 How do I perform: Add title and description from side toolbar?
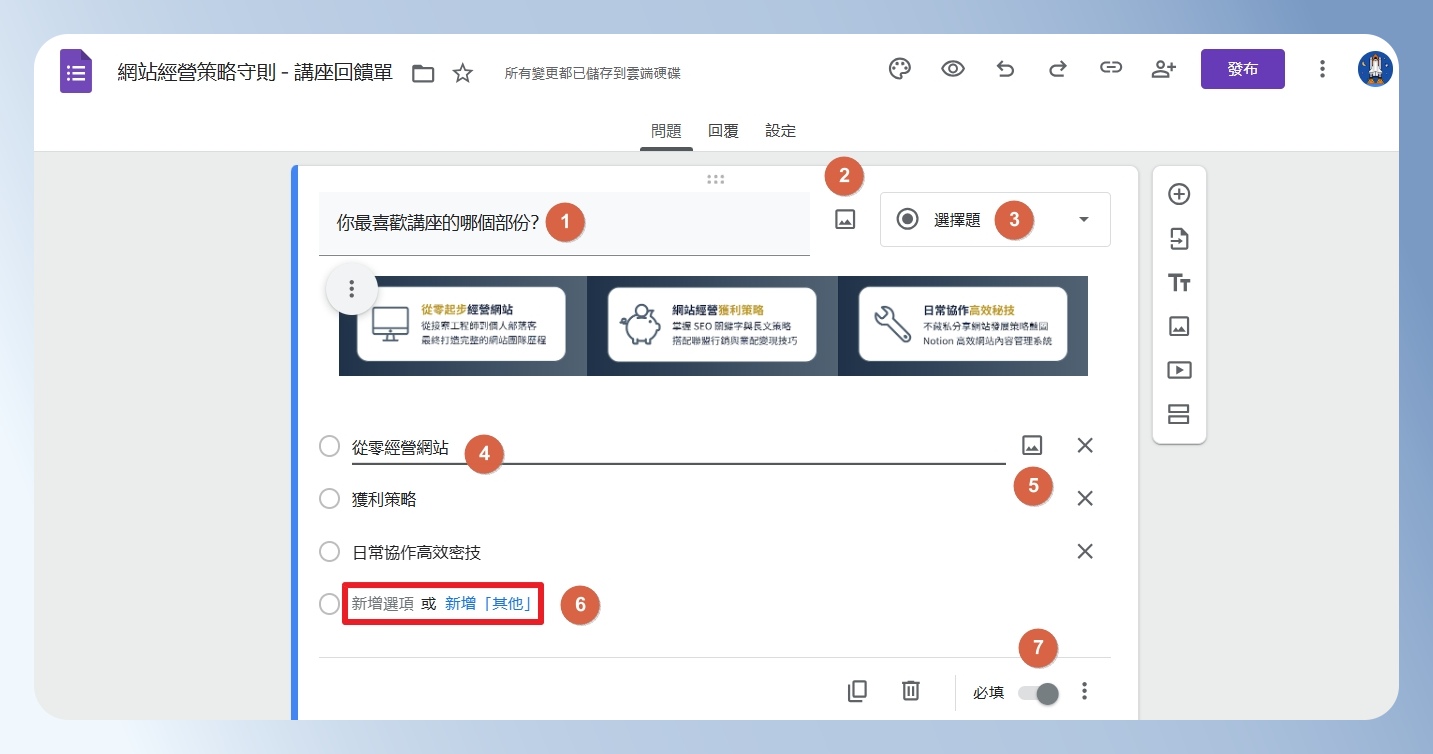coord(1179,283)
